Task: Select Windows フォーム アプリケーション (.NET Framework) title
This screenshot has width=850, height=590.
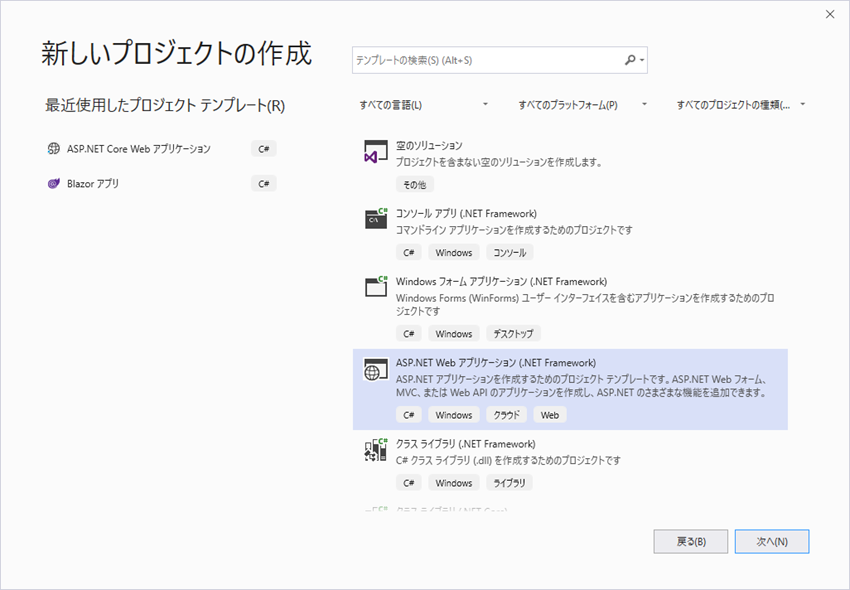Action: (501, 281)
